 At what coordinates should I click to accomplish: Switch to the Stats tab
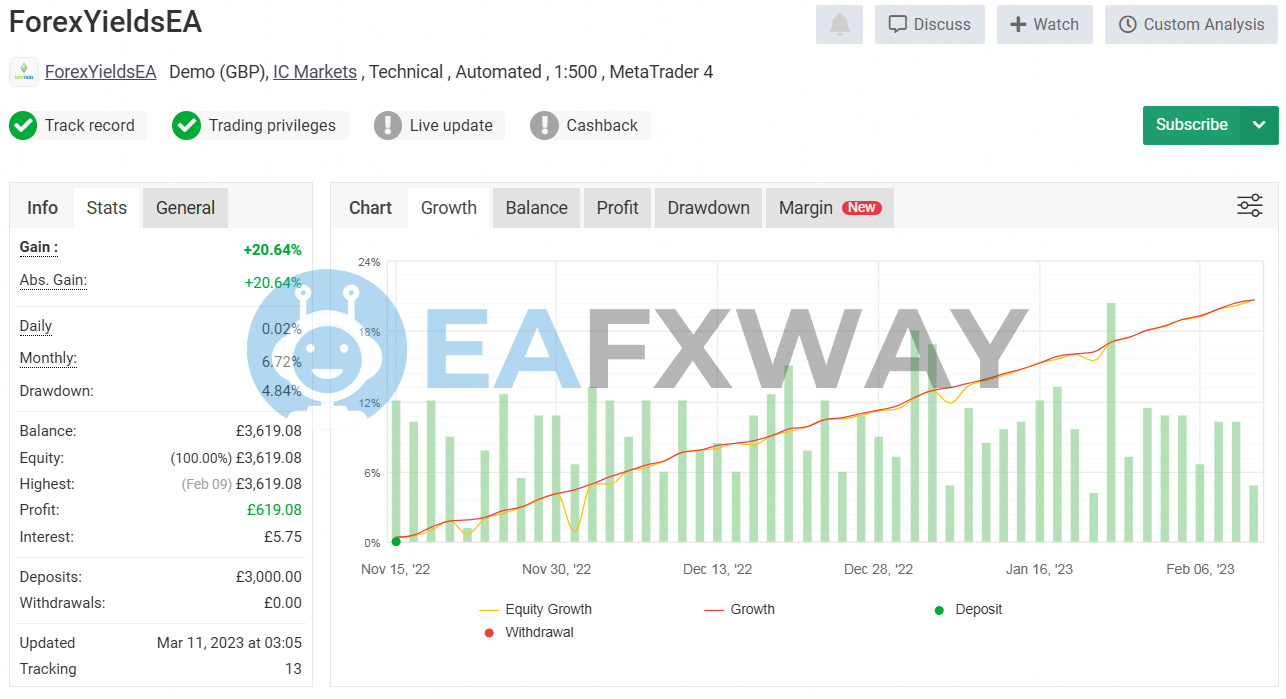click(x=107, y=208)
